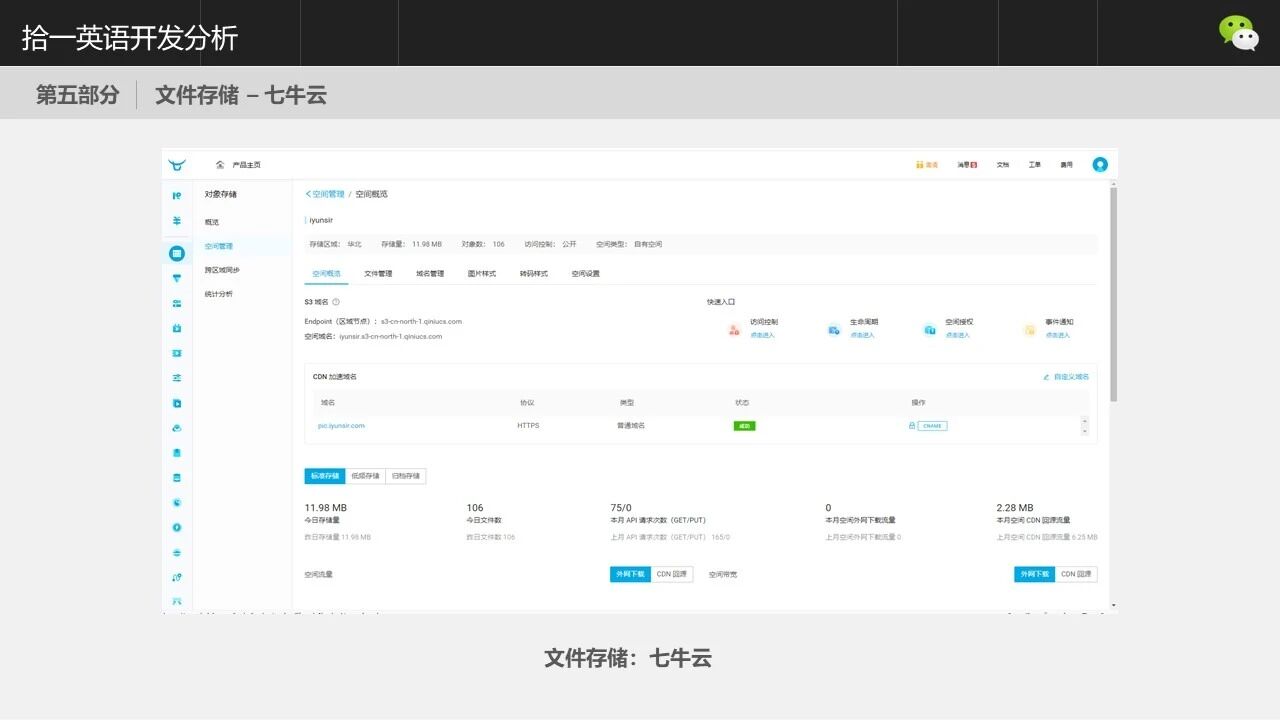Click the s3-cn-north-1.qiniucs.com endpoint text
1280x720 pixels.
coord(421,322)
